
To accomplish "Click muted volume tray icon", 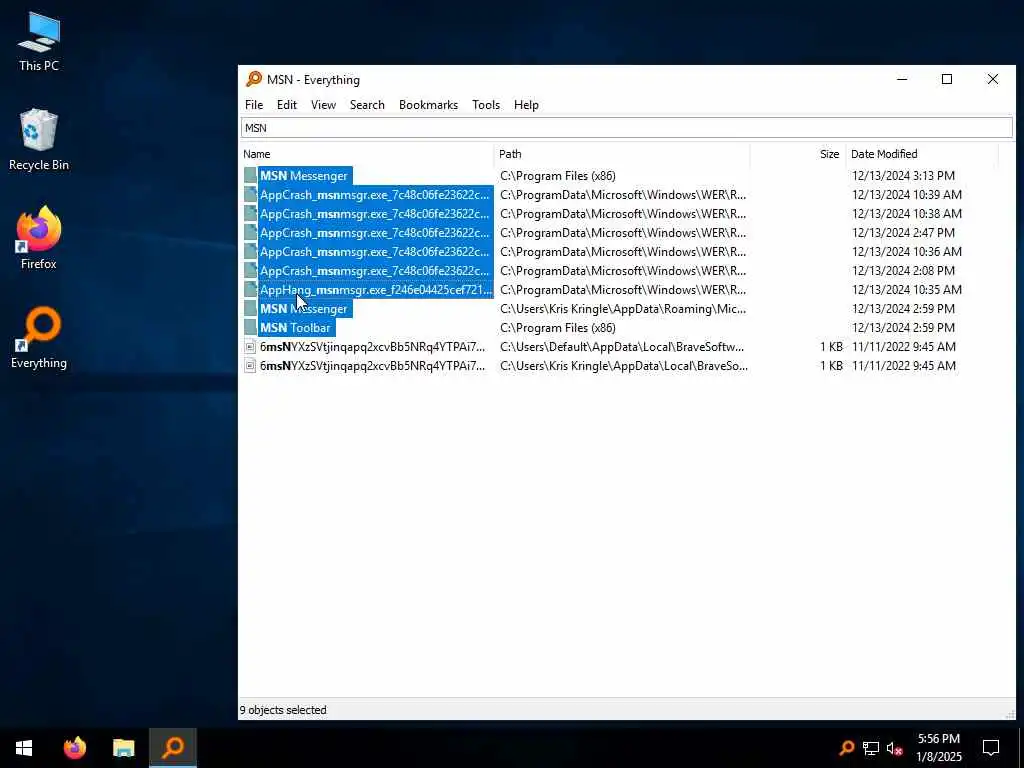I will click(895, 748).
